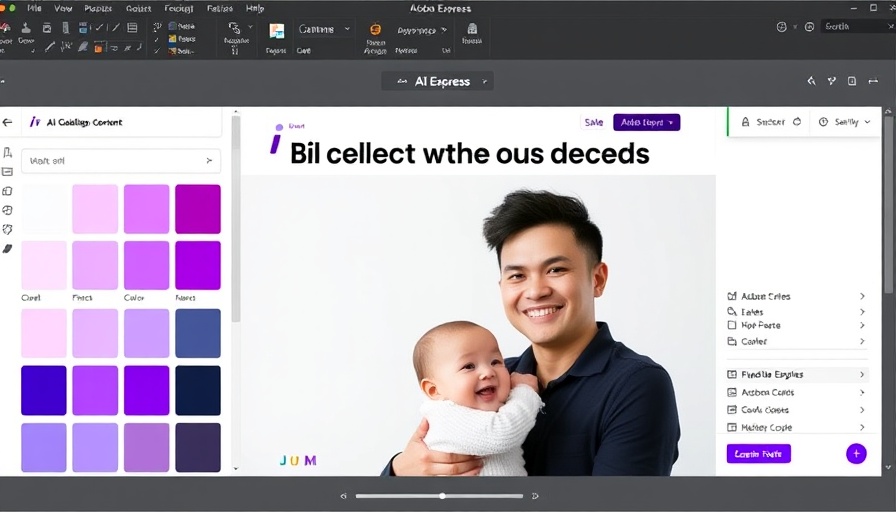Click the round purple plus button

pos(856,454)
